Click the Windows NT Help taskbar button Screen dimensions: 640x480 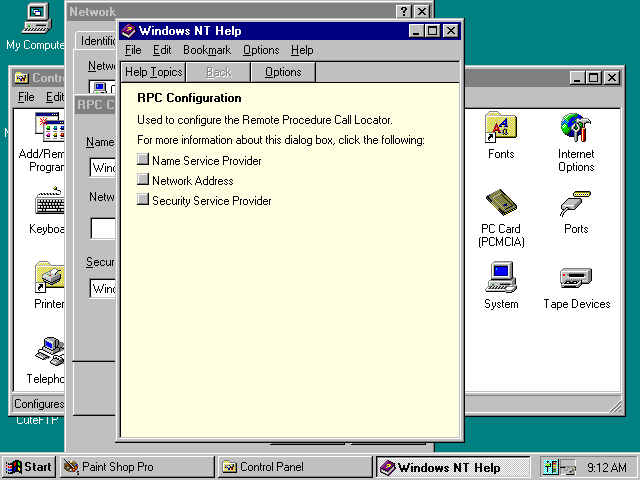click(x=453, y=467)
